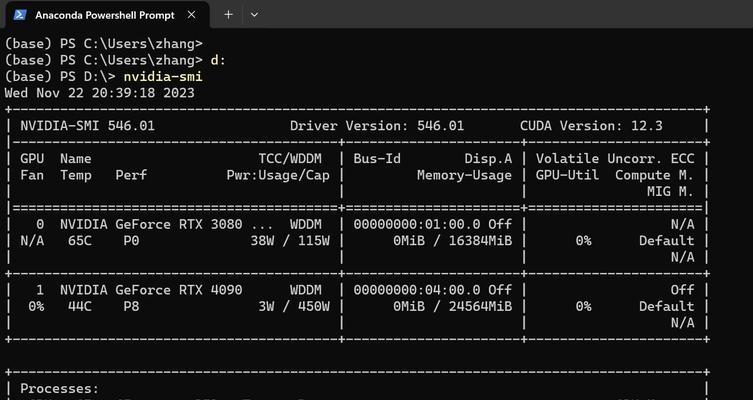Click bus id 00000000:04:00.0 Off

pyautogui.click(x=433, y=290)
